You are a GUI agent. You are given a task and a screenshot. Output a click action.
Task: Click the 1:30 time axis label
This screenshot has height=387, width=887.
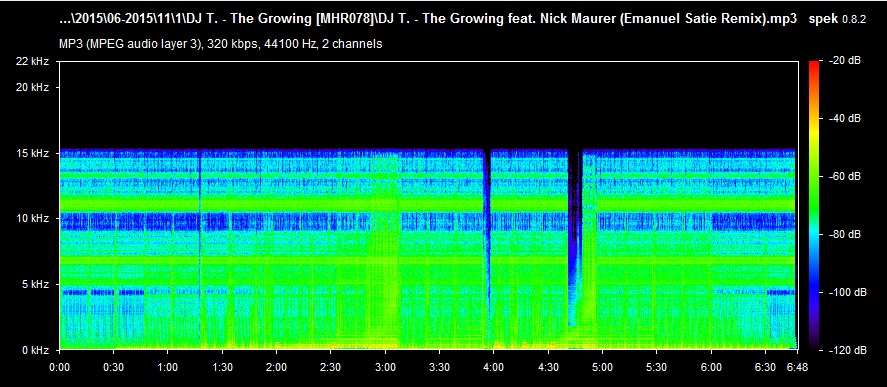[x=222, y=367]
